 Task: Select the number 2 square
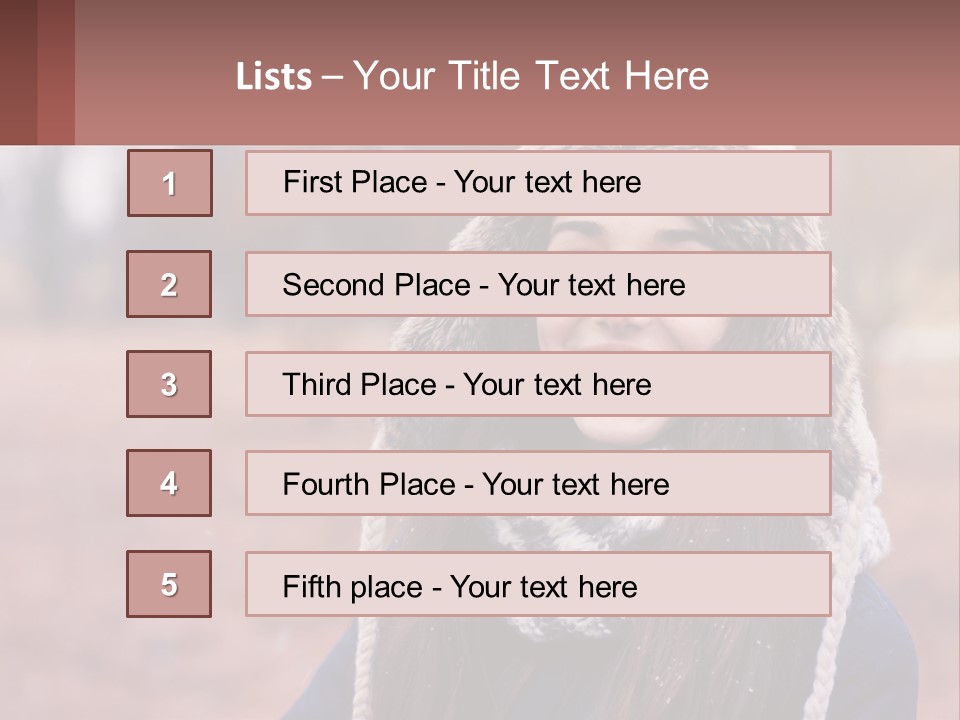click(x=169, y=284)
